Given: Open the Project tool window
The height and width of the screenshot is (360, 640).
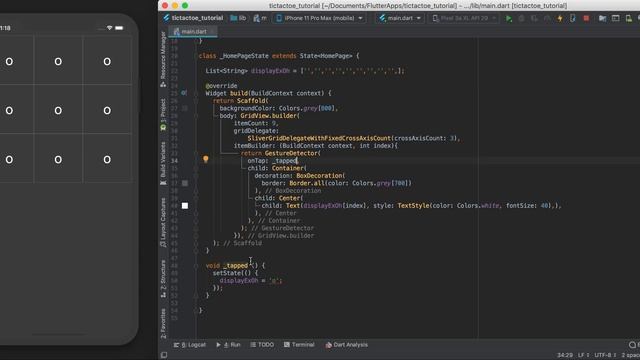Looking at the screenshot, I should [163, 115].
